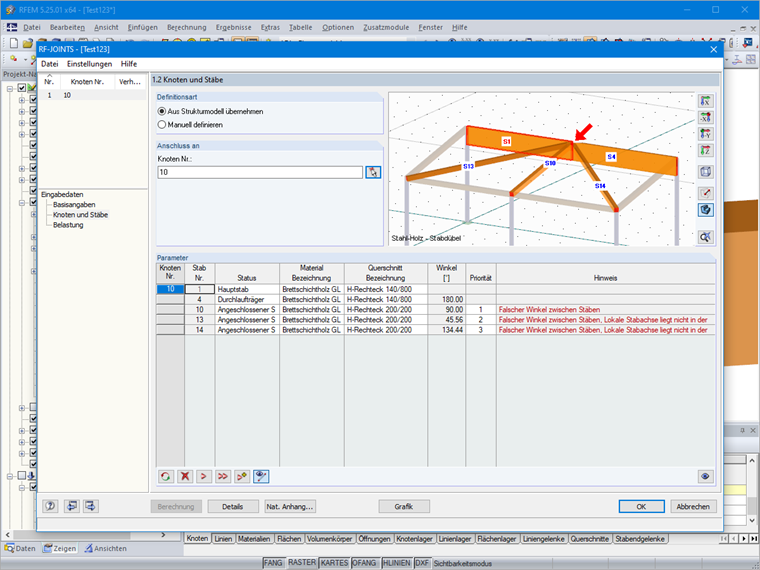Toggle FANG snap in status bar
This screenshot has width=760, height=570.
(x=273, y=563)
